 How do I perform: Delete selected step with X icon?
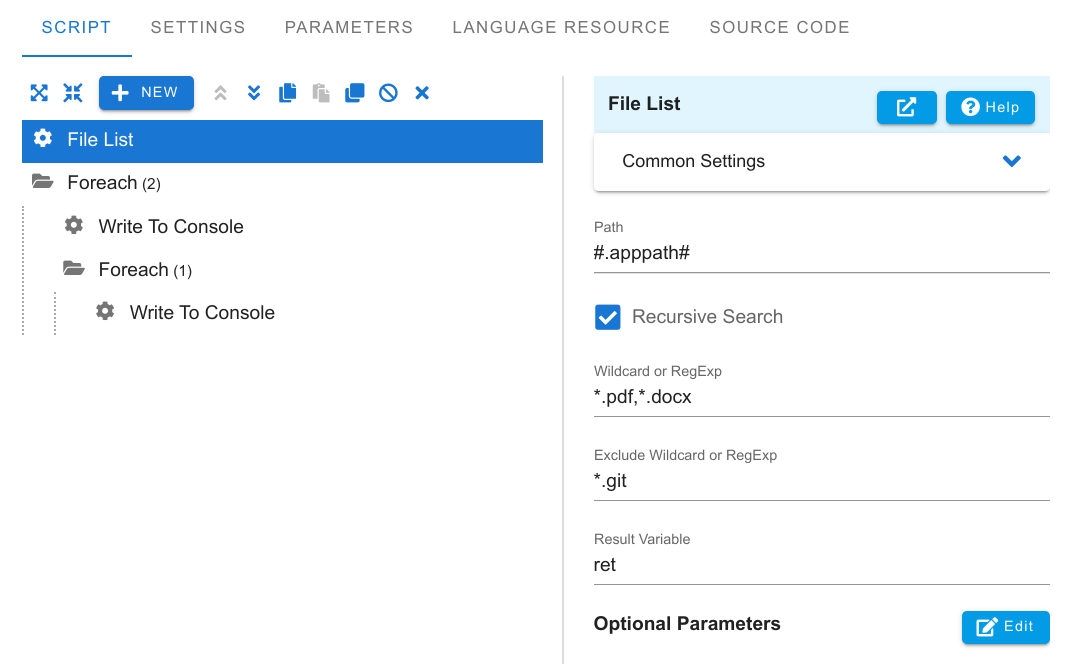click(x=422, y=92)
